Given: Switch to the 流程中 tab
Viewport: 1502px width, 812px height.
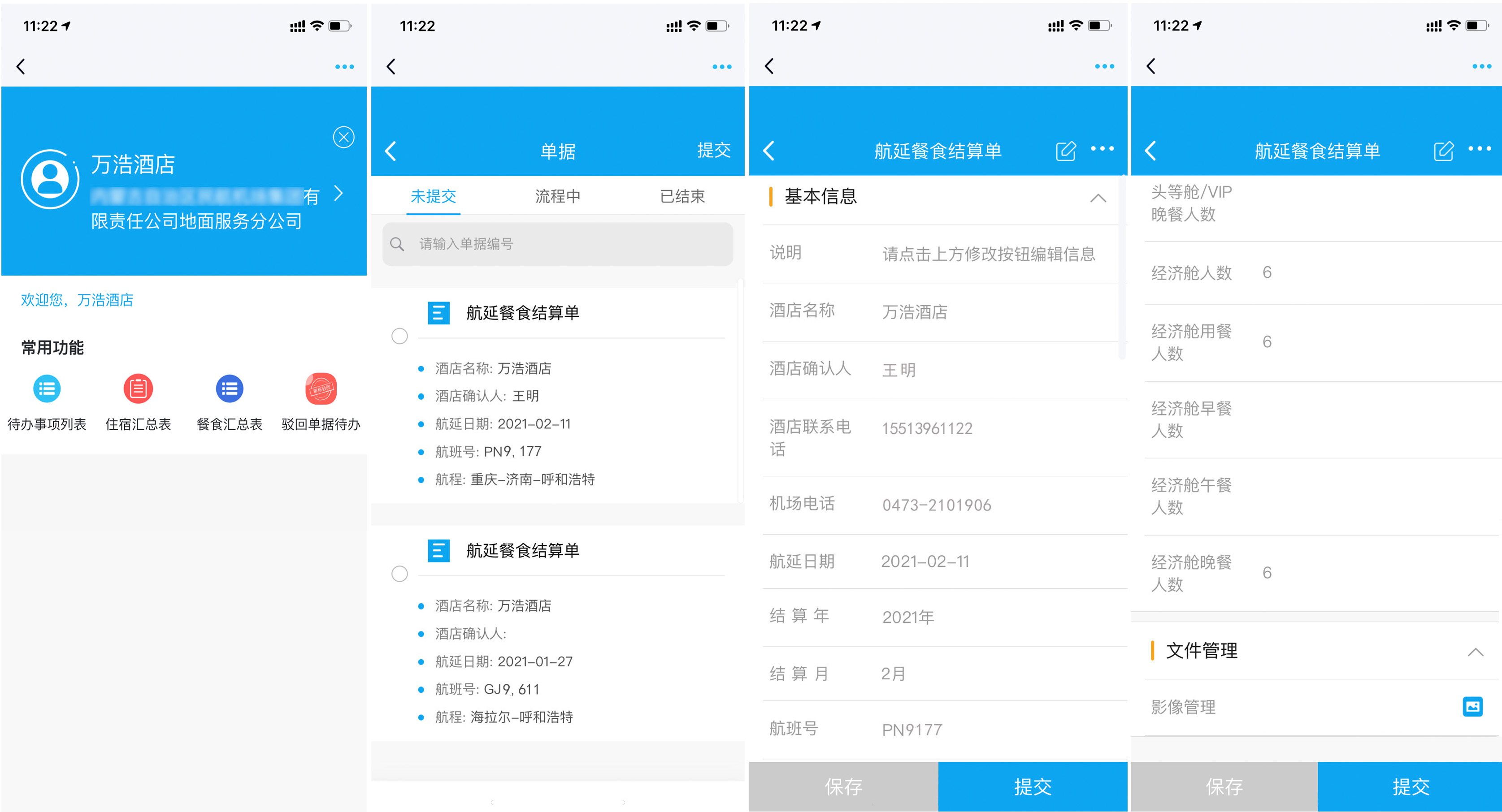Looking at the screenshot, I should tap(557, 196).
